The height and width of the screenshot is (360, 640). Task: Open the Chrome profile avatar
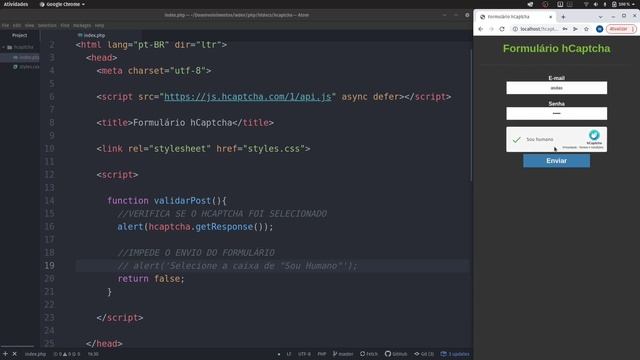[x=599, y=29]
